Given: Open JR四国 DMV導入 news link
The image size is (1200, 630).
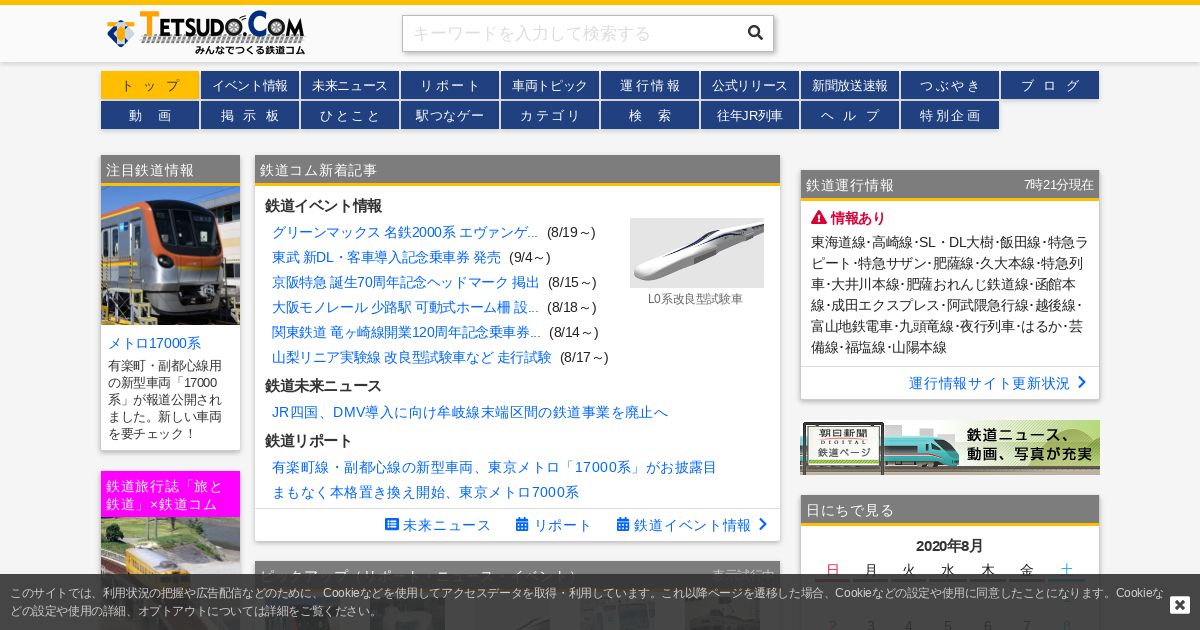Looking at the screenshot, I should [x=470, y=412].
